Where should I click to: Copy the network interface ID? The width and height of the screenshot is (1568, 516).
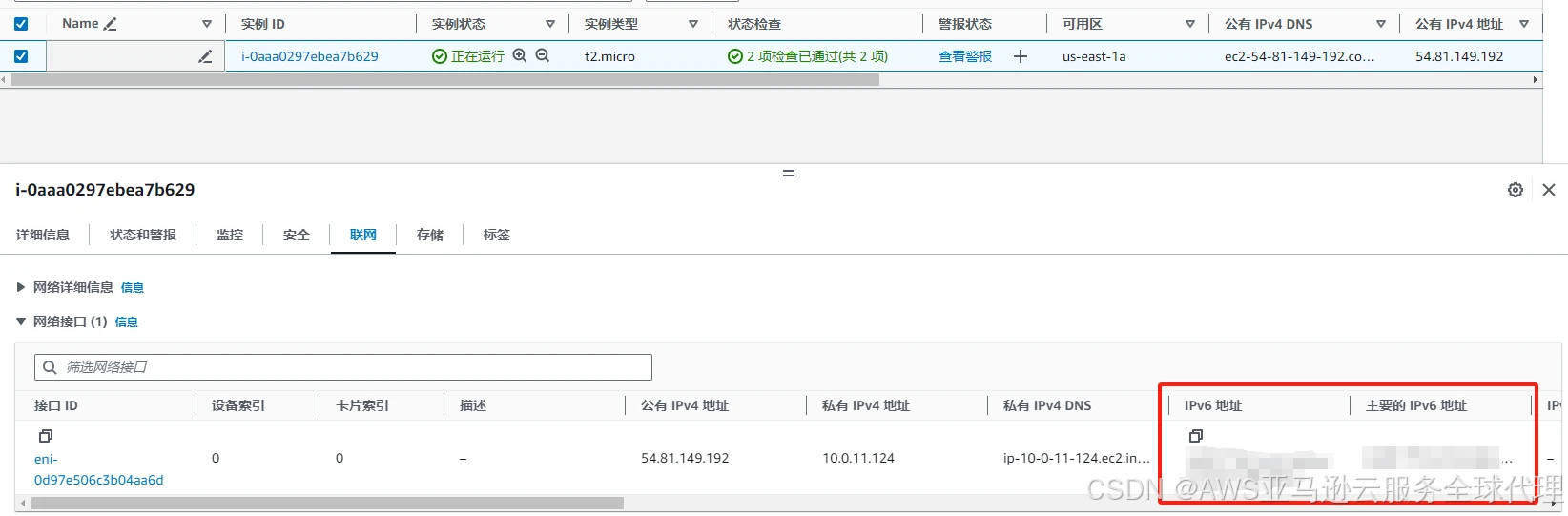click(x=45, y=436)
